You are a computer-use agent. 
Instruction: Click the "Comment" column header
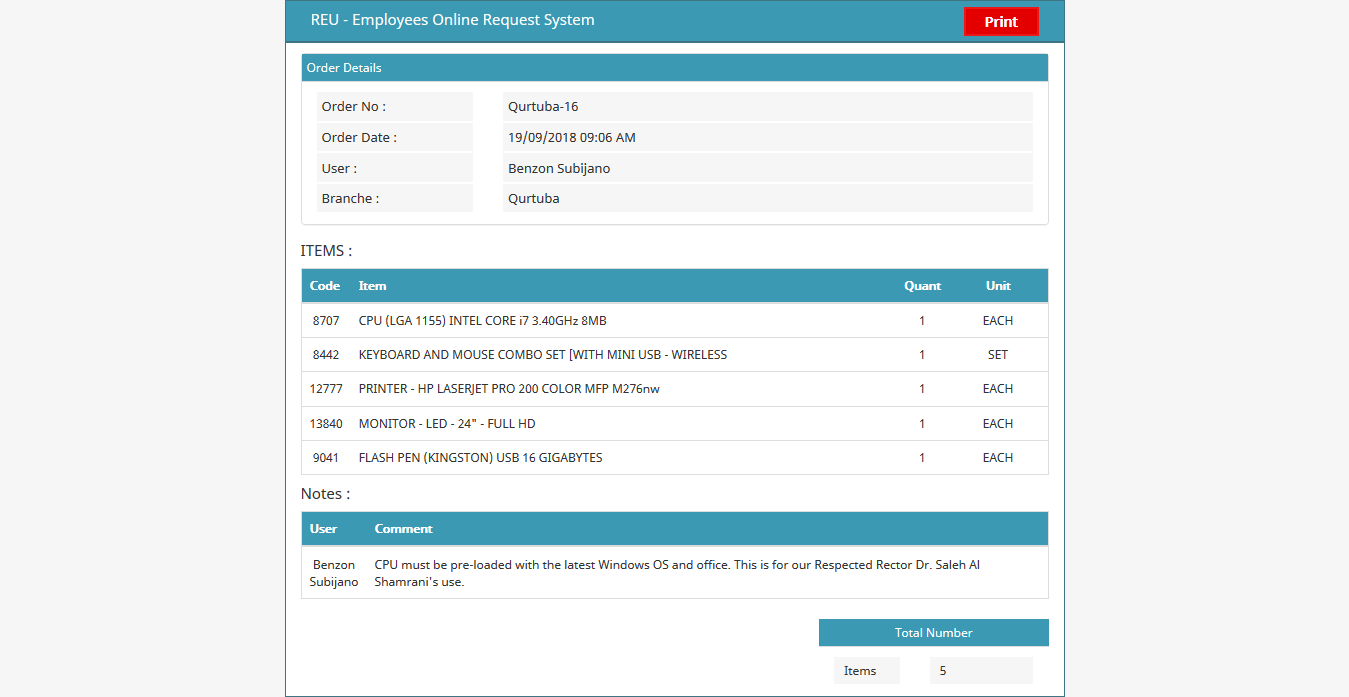pos(404,529)
